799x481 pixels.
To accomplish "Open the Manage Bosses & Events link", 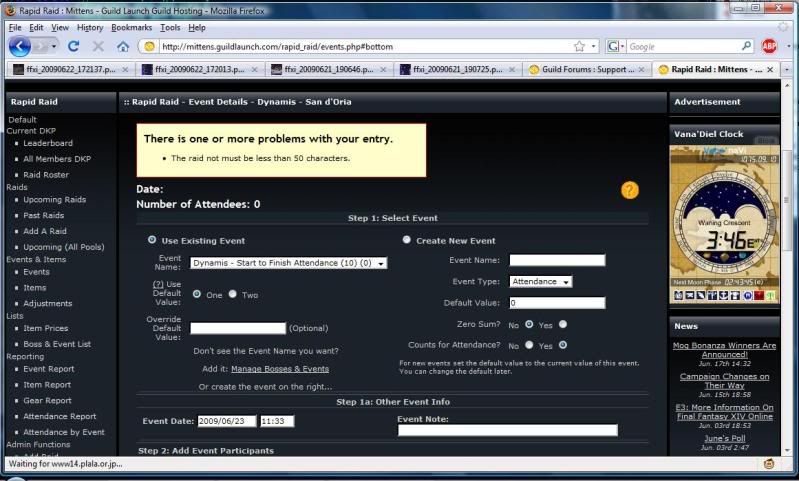I will [280, 369].
